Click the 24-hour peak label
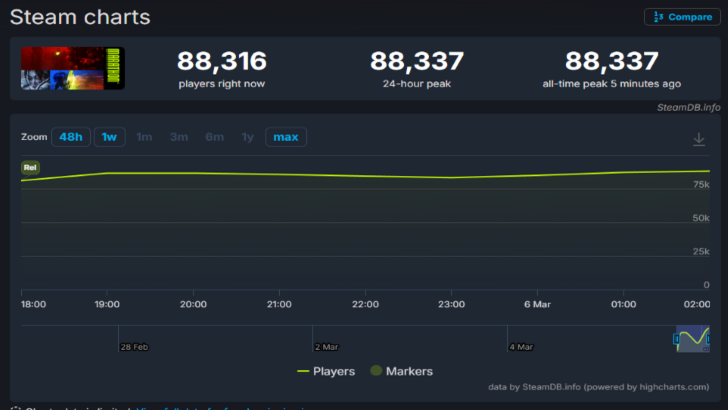Viewport: 728px width, 410px height. pos(417,84)
